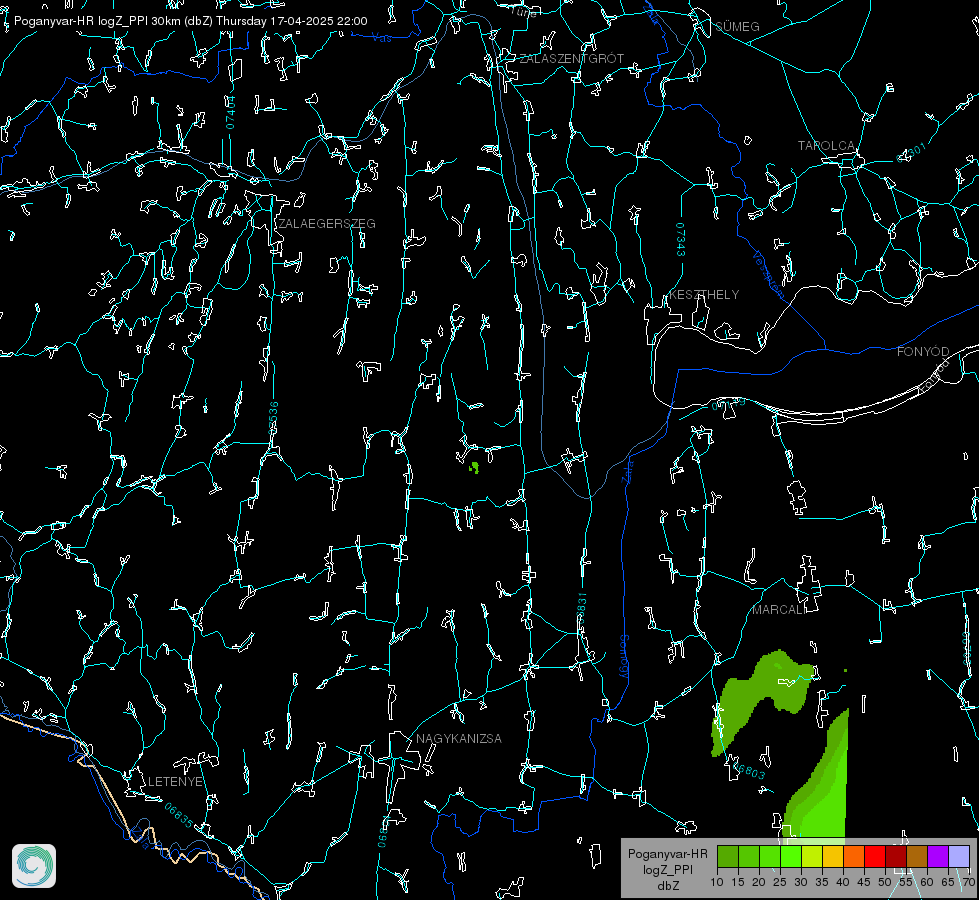Click the TAPOLCA city label

pos(826,146)
